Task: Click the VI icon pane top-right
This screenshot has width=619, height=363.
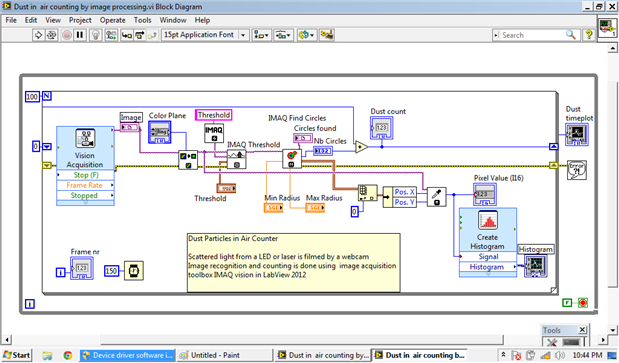Action: (608, 28)
